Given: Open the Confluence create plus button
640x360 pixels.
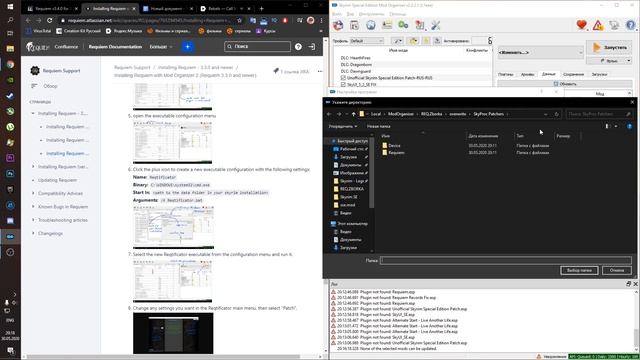Looking at the screenshot, I should click(x=187, y=47).
